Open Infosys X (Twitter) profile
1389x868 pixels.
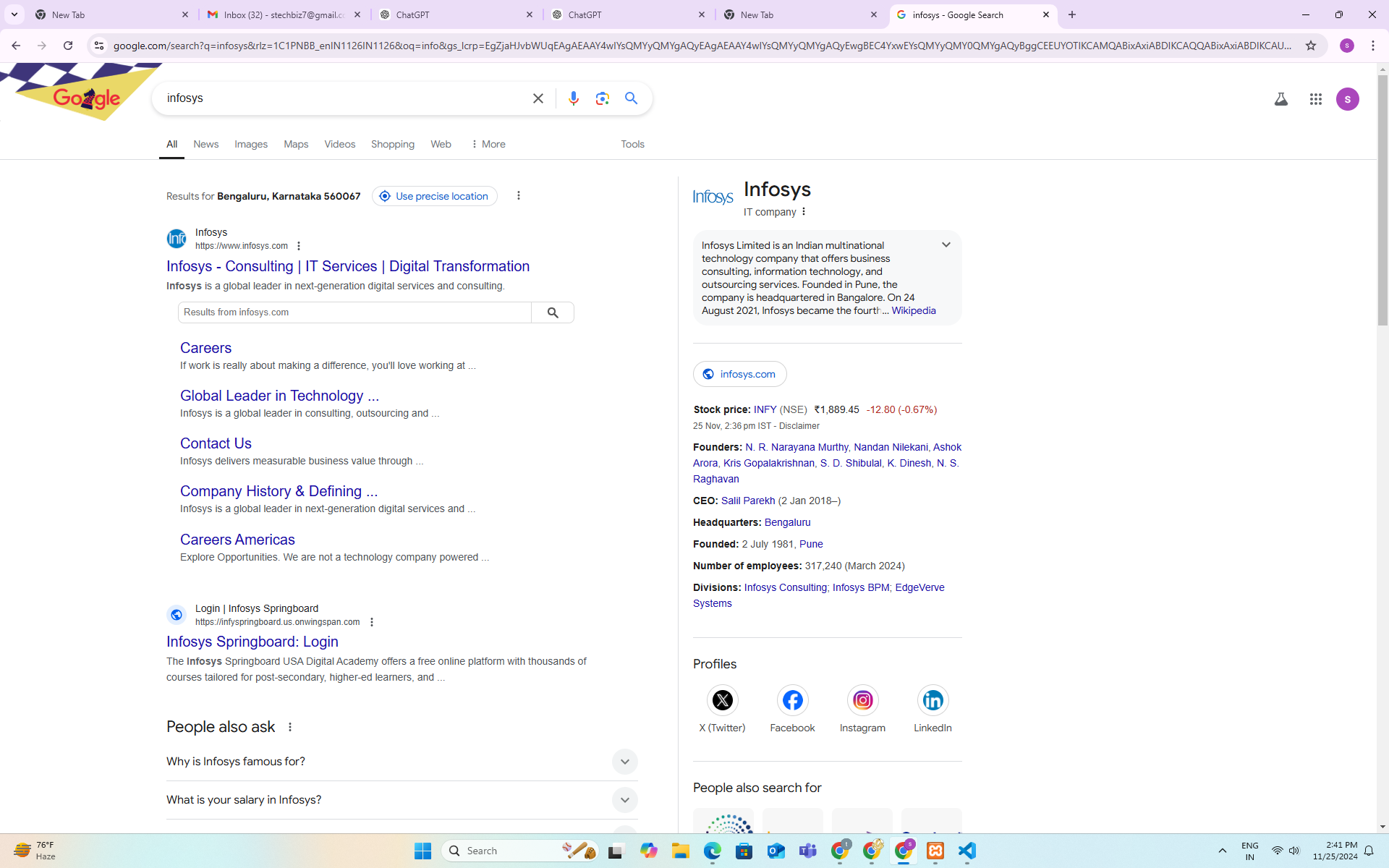(722, 700)
